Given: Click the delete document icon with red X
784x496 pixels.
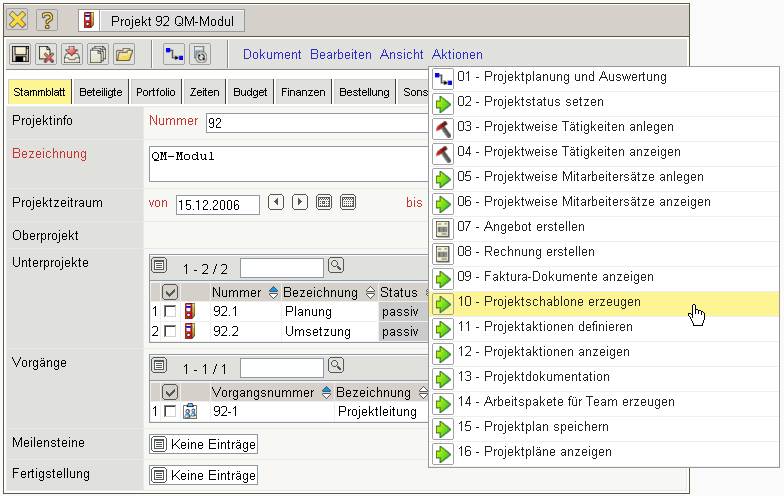Looking at the screenshot, I should pyautogui.click(x=46, y=55).
